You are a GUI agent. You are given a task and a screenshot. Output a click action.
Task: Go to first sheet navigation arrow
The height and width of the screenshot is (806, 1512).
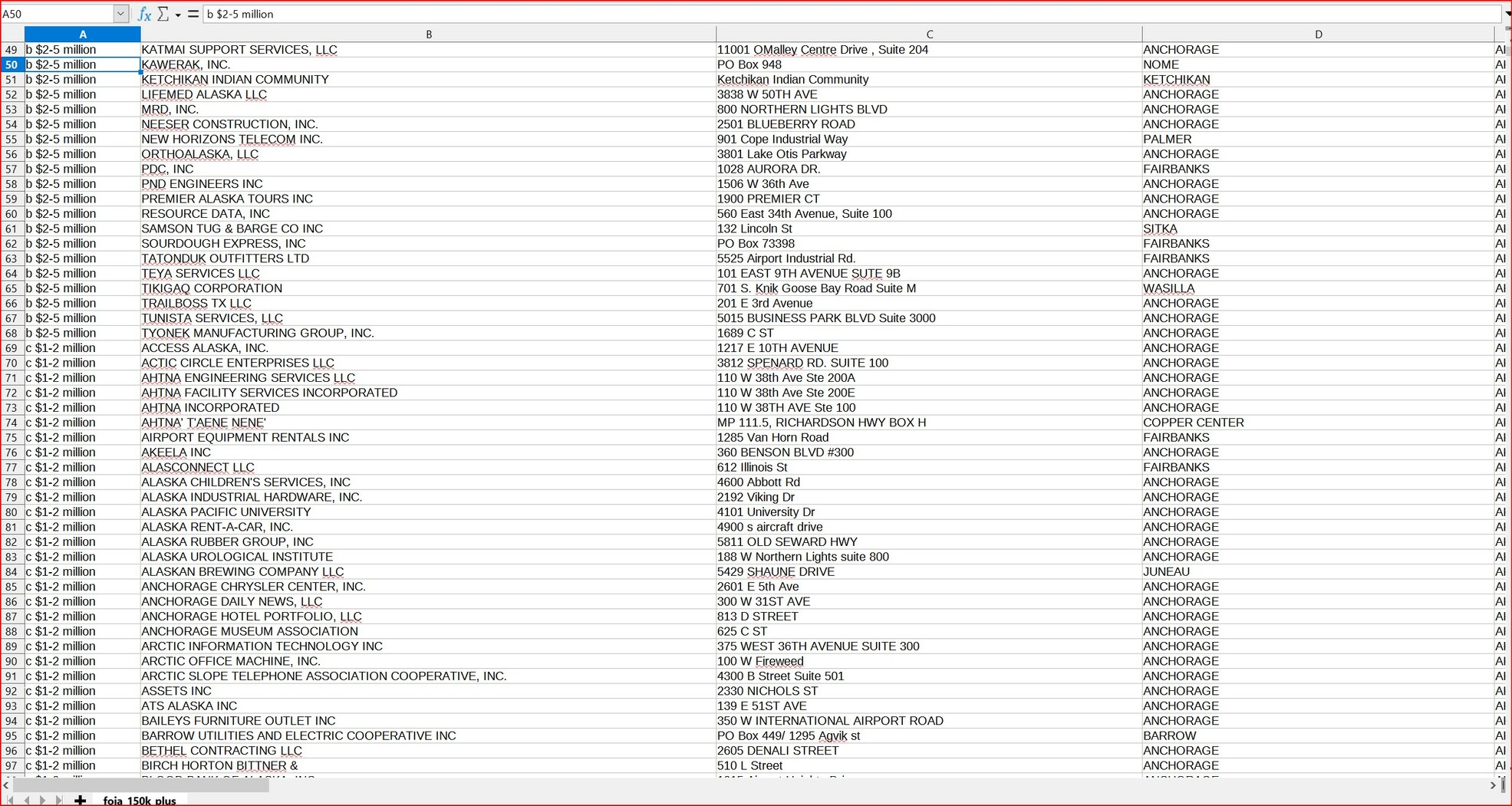click(x=11, y=800)
